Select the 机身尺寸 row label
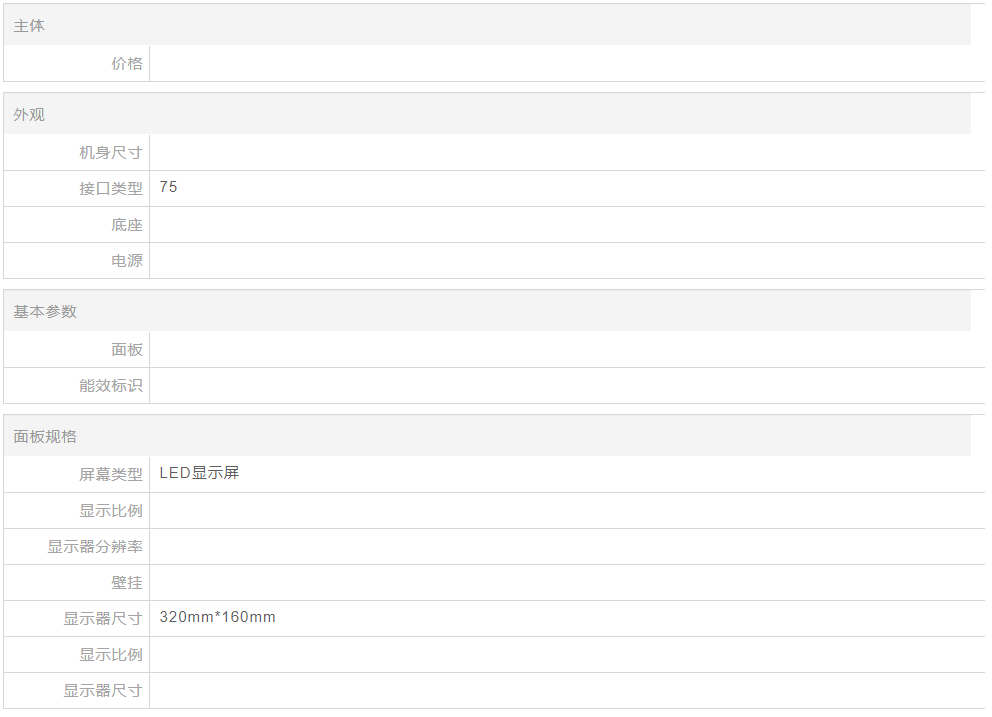The height and width of the screenshot is (717, 992). pos(111,153)
